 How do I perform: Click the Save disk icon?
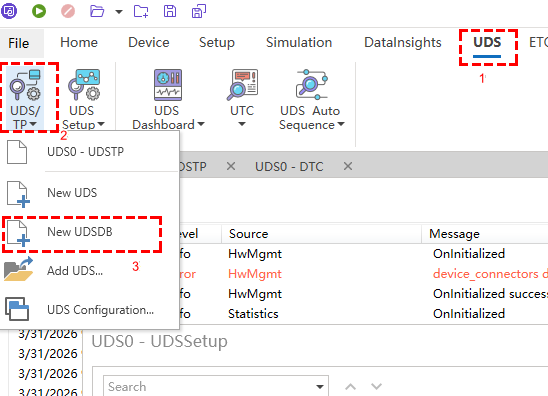(170, 11)
